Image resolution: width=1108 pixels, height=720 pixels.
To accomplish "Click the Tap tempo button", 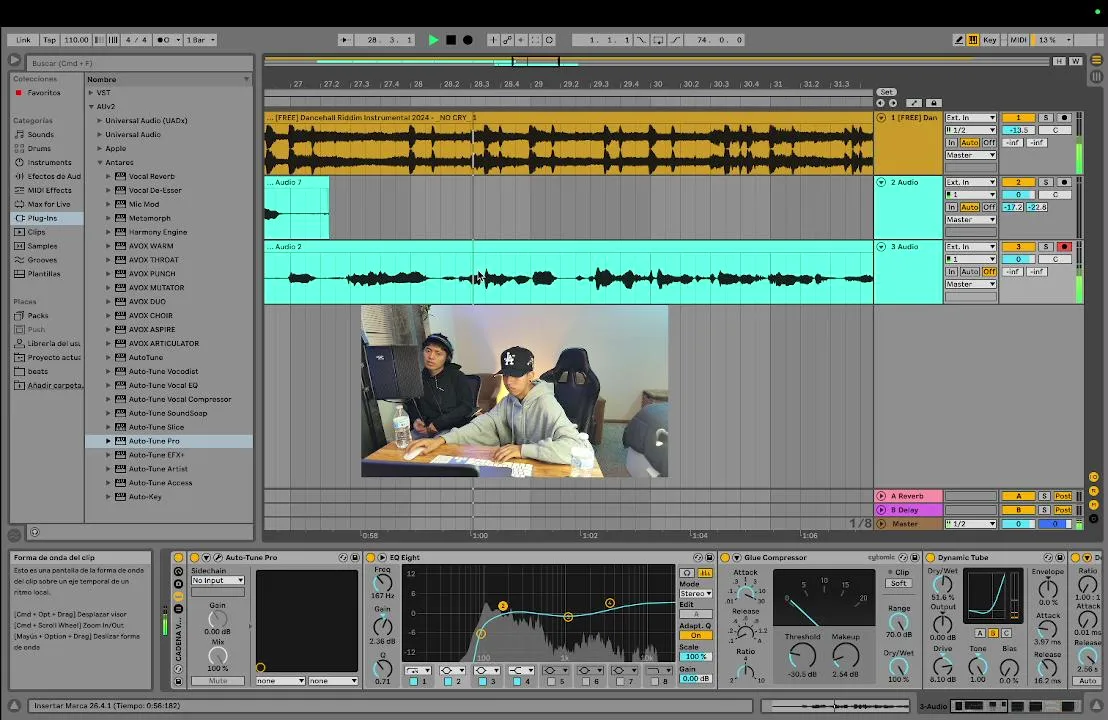I will pos(49,40).
